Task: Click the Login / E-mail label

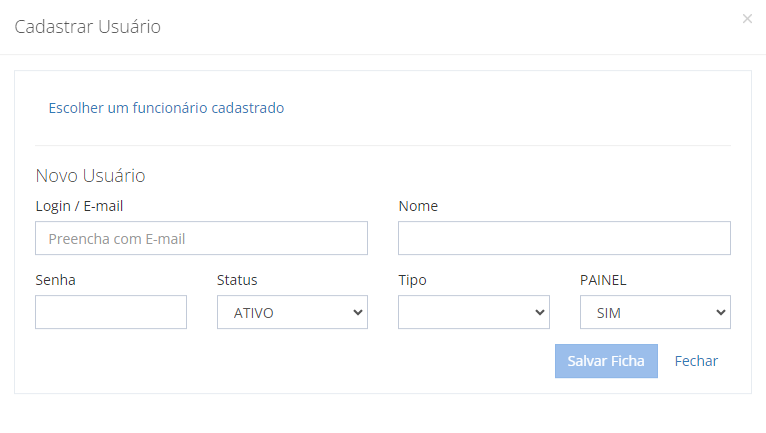Action: point(79,206)
